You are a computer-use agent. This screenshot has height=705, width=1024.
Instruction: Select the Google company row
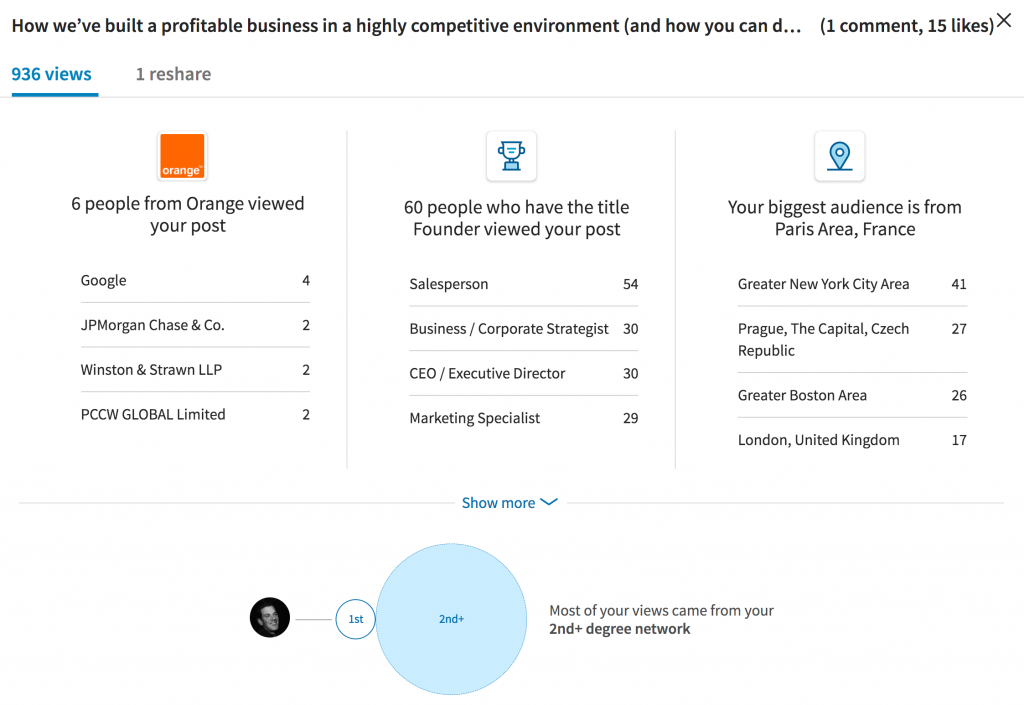[x=195, y=281]
